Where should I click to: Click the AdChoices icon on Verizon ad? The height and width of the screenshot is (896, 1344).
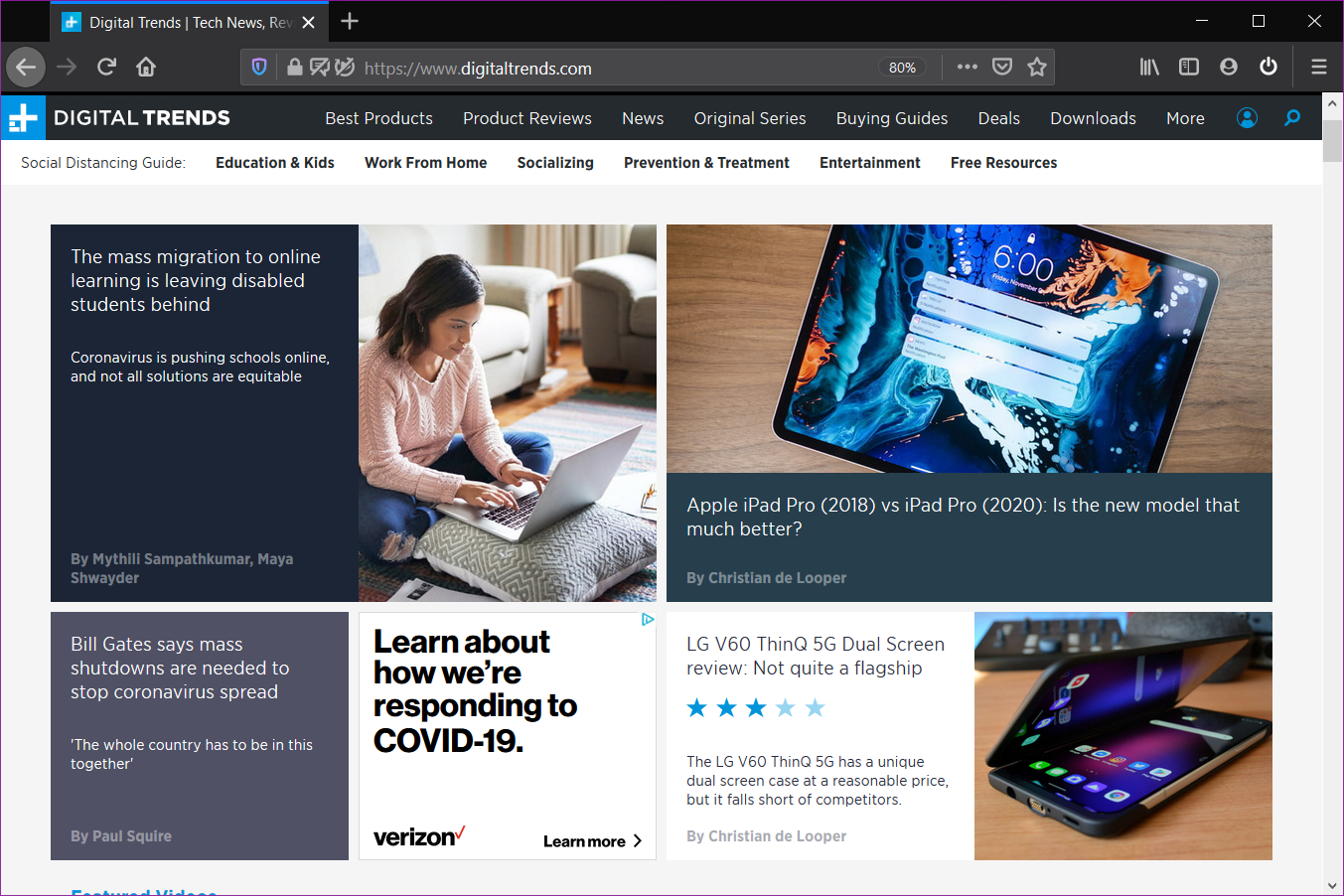click(648, 619)
